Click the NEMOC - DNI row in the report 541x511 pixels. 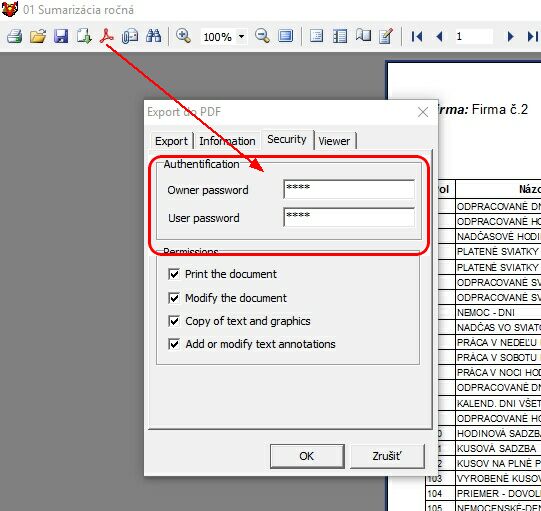486,313
